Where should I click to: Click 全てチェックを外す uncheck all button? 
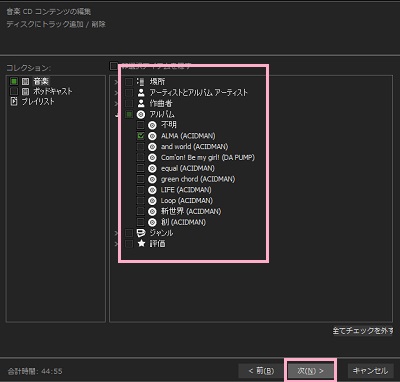coord(363,331)
